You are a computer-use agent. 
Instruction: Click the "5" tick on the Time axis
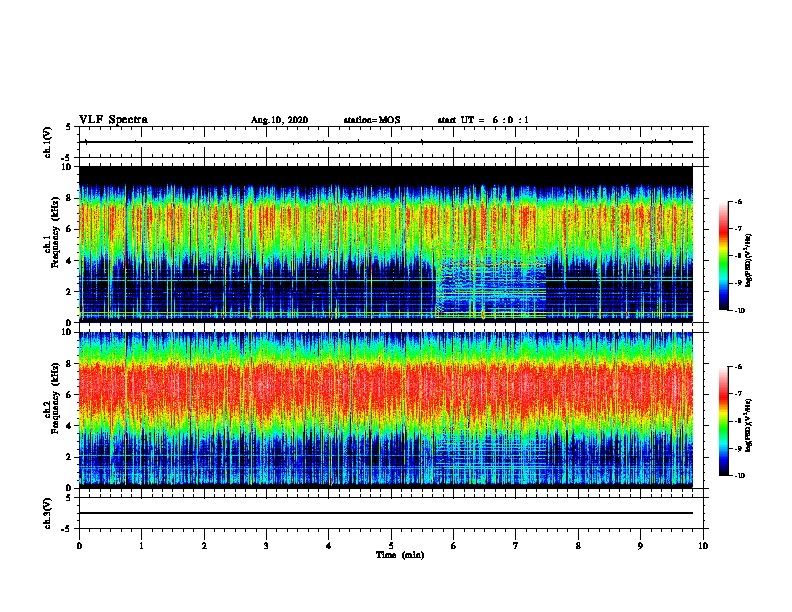click(391, 546)
